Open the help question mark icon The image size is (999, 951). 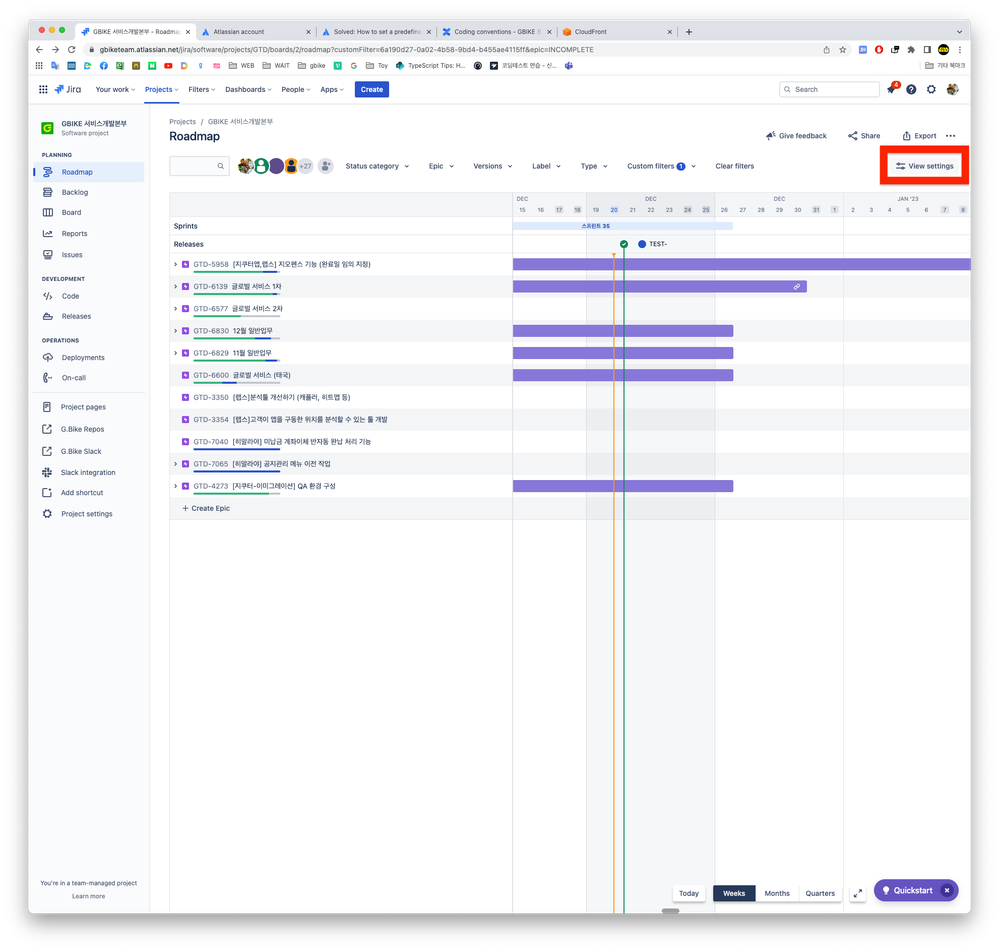coord(911,90)
